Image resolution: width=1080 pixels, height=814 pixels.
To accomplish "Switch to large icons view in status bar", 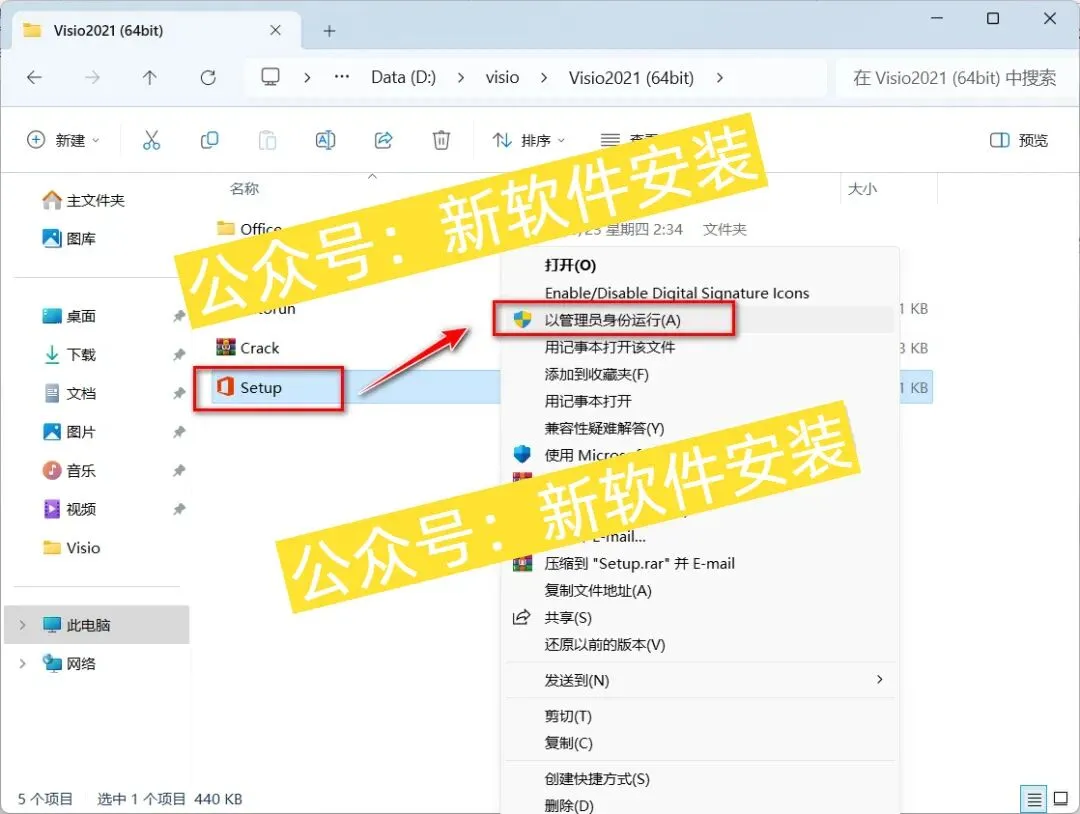I will point(1061,799).
